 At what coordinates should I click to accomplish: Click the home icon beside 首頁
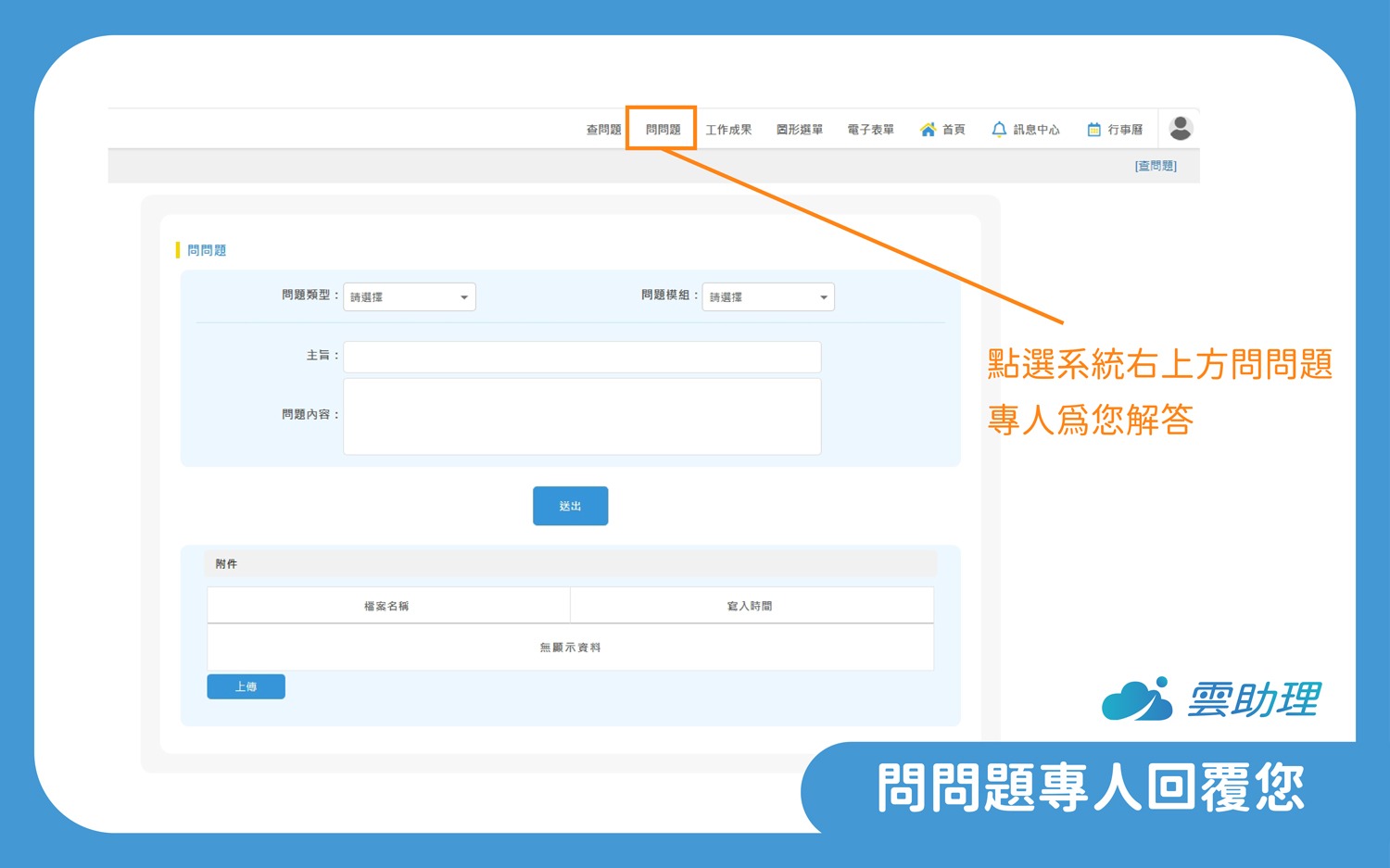(x=928, y=130)
